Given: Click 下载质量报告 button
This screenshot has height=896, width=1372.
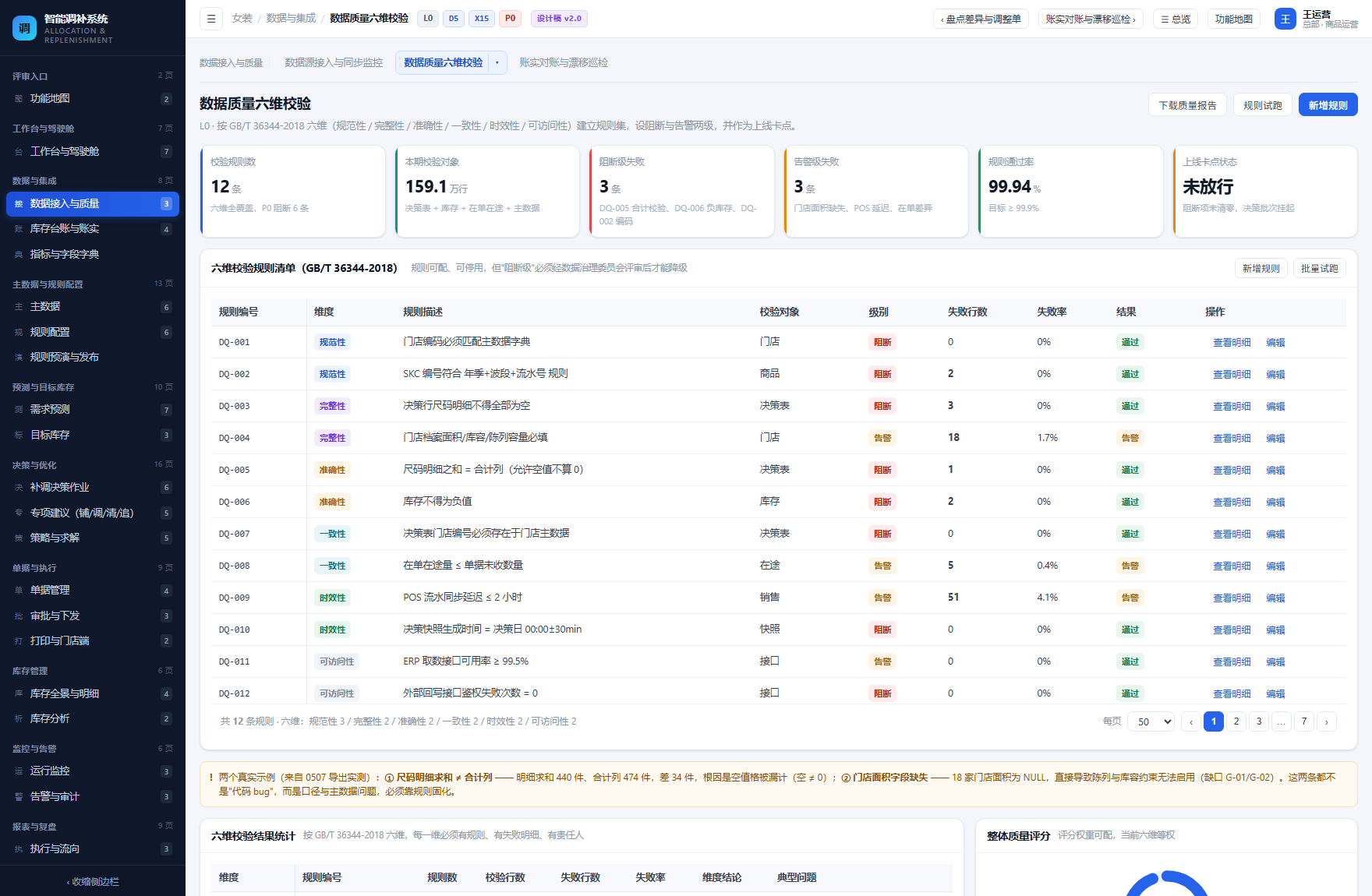Looking at the screenshot, I should tap(1187, 105).
